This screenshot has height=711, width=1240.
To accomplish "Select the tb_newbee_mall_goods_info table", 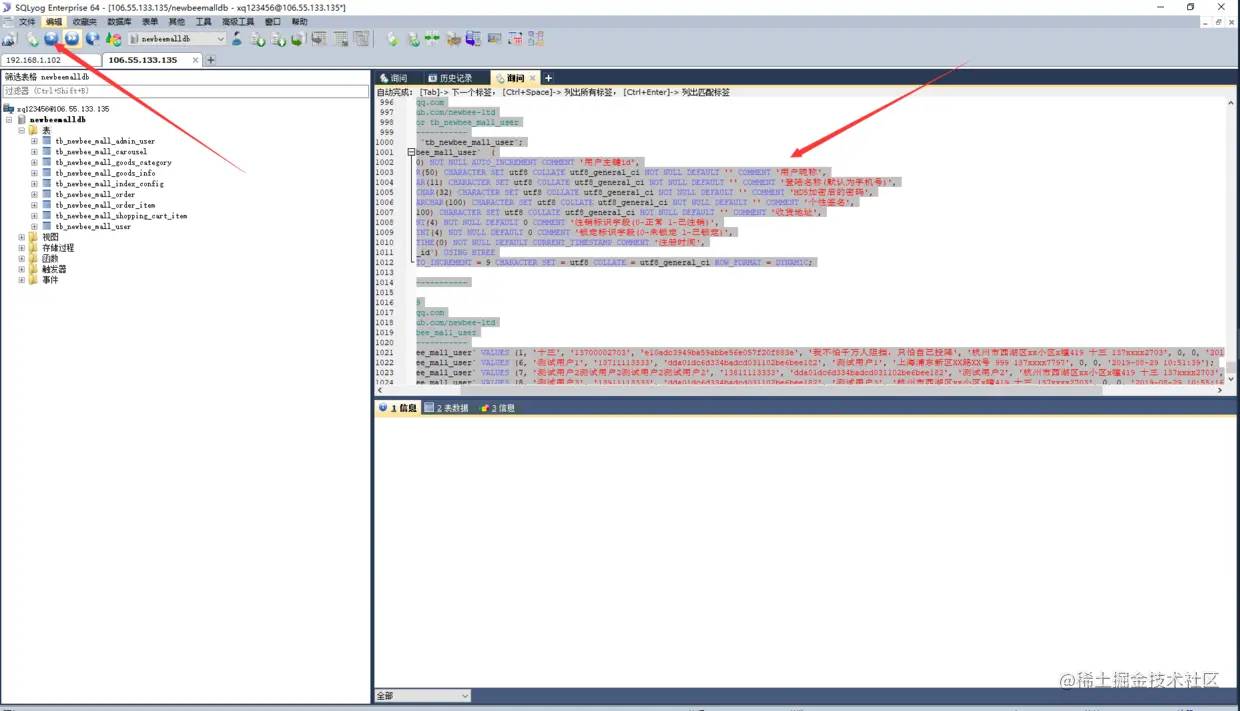I will (105, 173).
